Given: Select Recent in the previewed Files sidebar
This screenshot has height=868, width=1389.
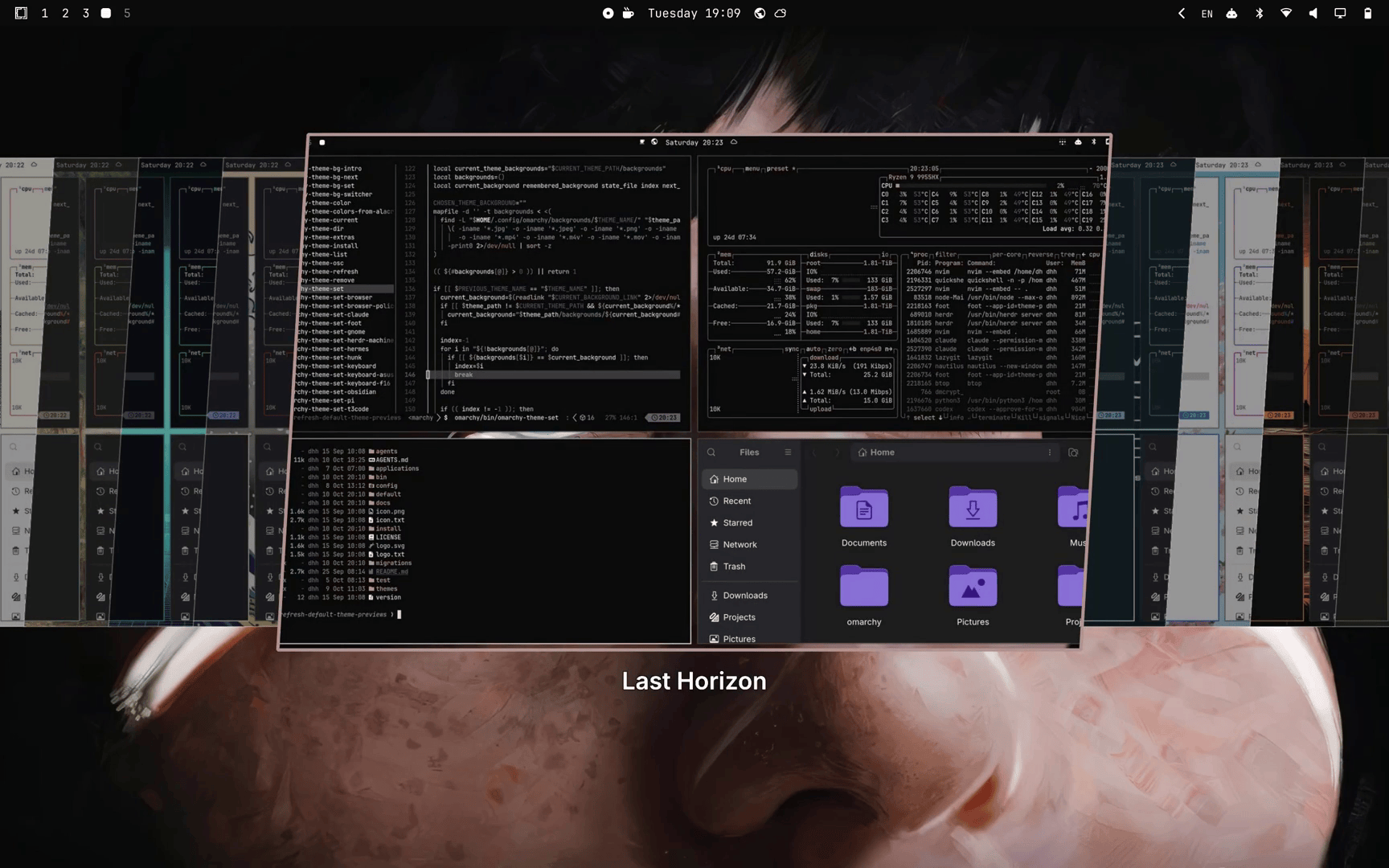Looking at the screenshot, I should (750, 501).
